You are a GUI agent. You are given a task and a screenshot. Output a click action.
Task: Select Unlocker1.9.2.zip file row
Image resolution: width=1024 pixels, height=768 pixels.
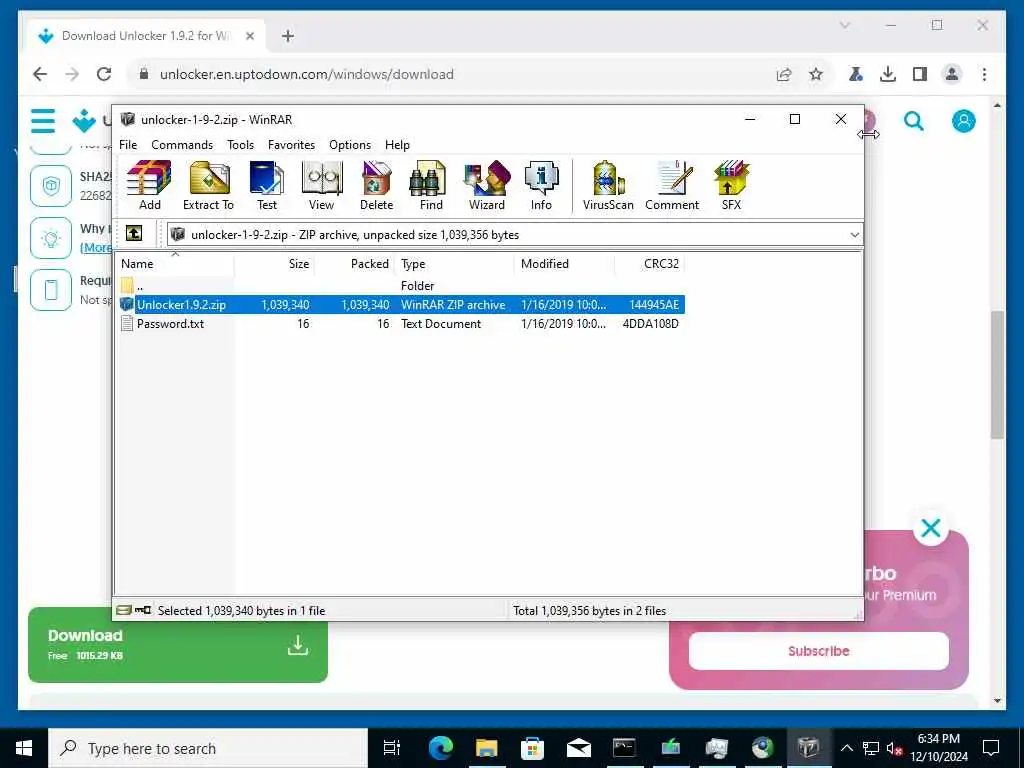pos(402,304)
